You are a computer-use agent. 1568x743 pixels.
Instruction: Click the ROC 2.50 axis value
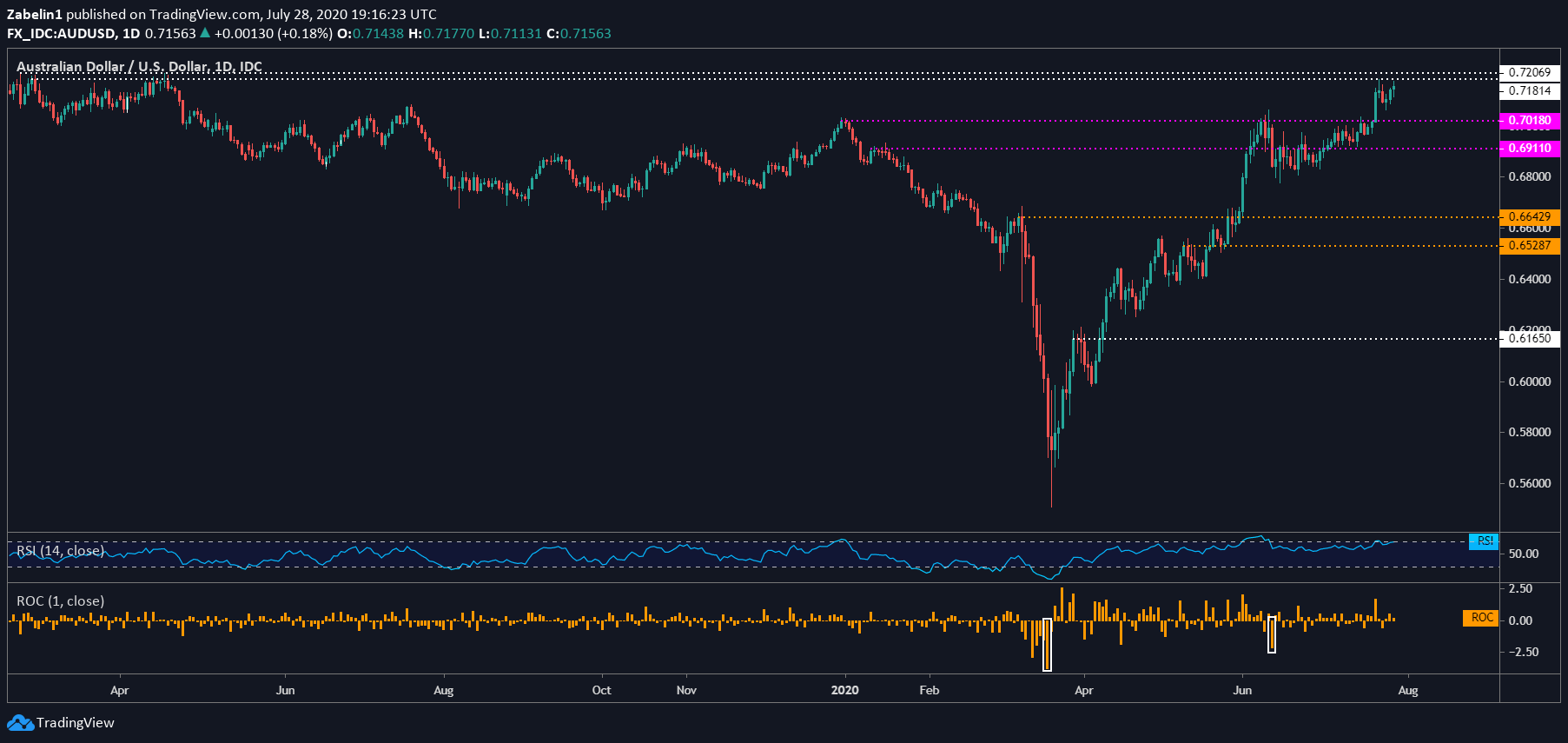click(1521, 588)
